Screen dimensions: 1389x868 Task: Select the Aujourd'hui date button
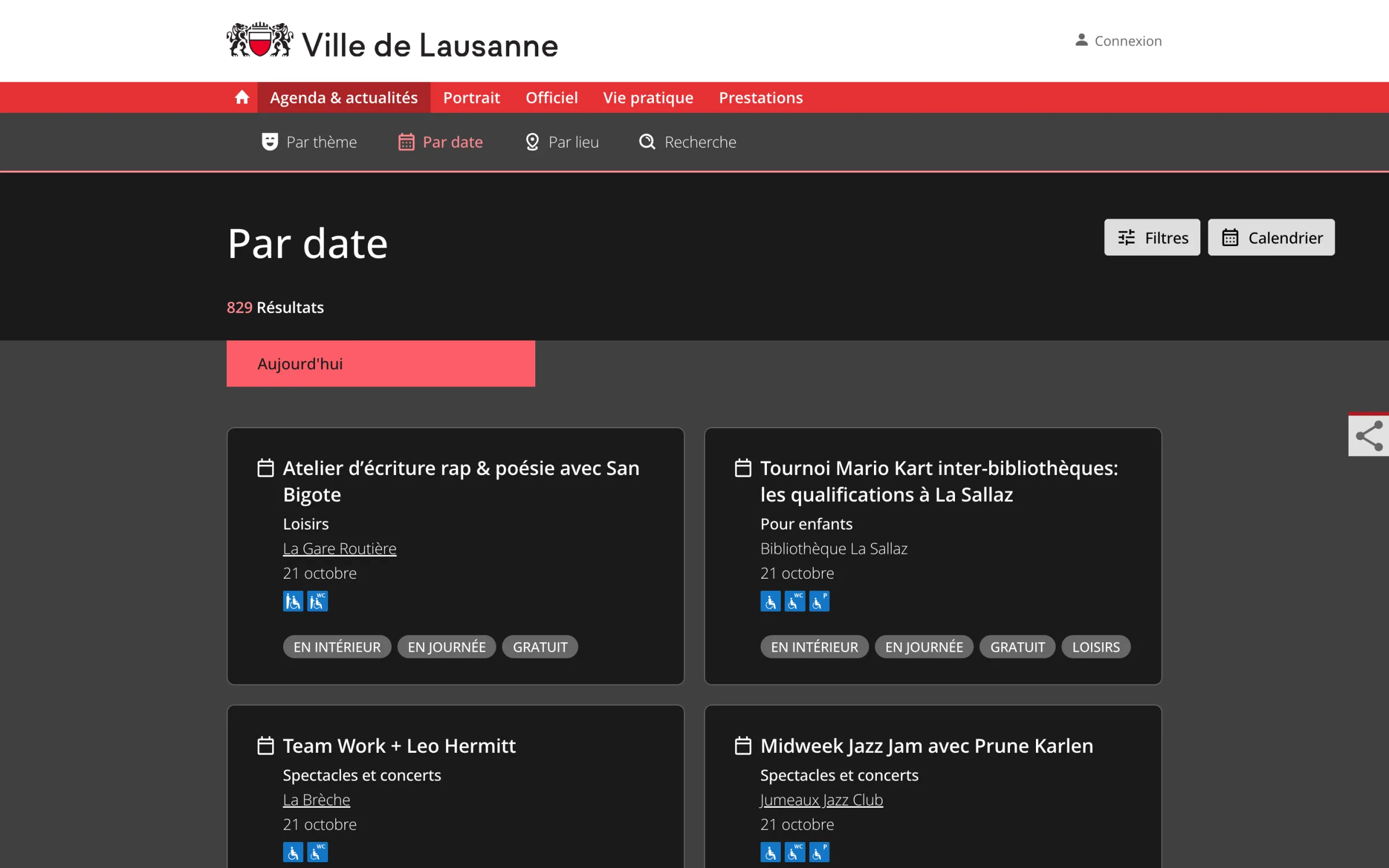[381, 363]
